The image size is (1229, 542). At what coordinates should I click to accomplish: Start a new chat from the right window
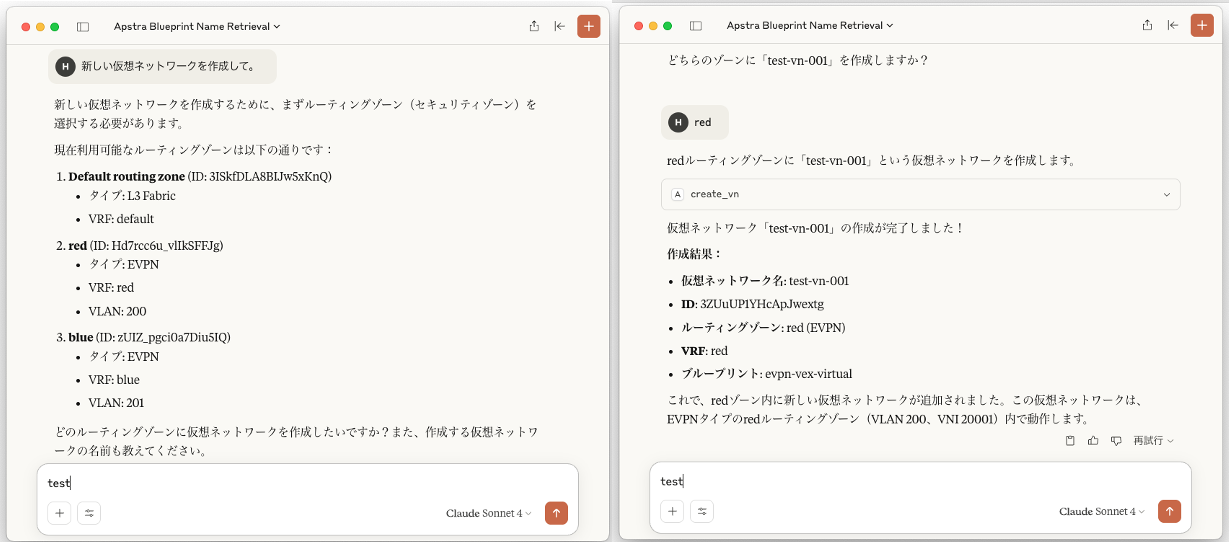coord(1201,26)
